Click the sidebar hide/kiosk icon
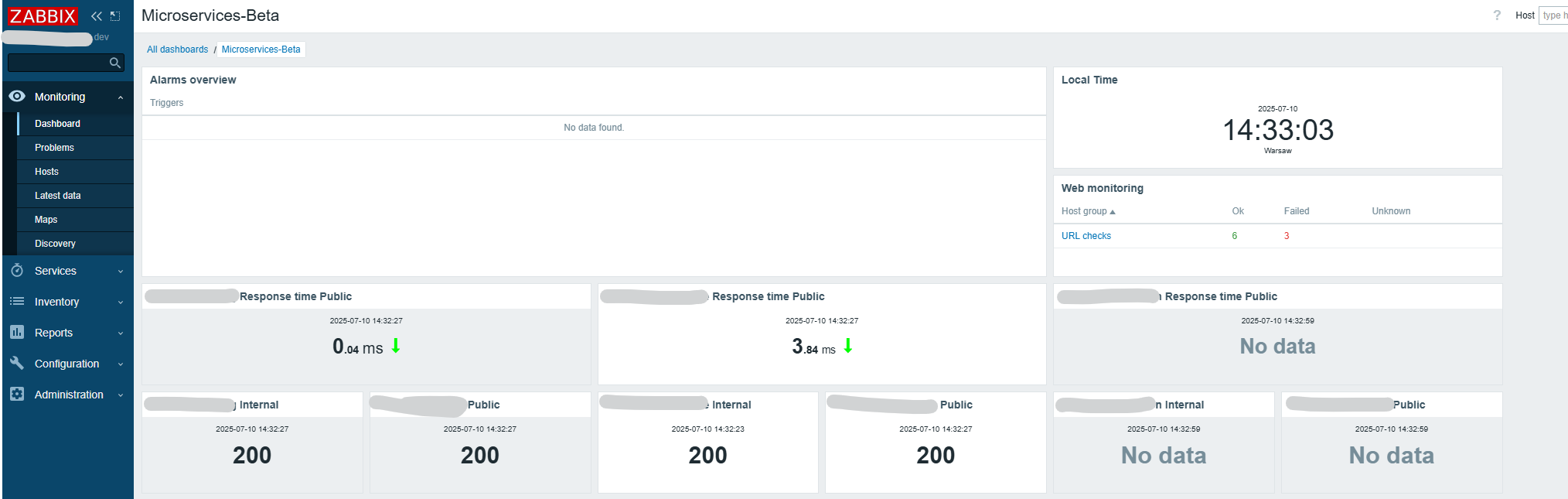This screenshot has height=499, width=1568. pyautogui.click(x=115, y=15)
